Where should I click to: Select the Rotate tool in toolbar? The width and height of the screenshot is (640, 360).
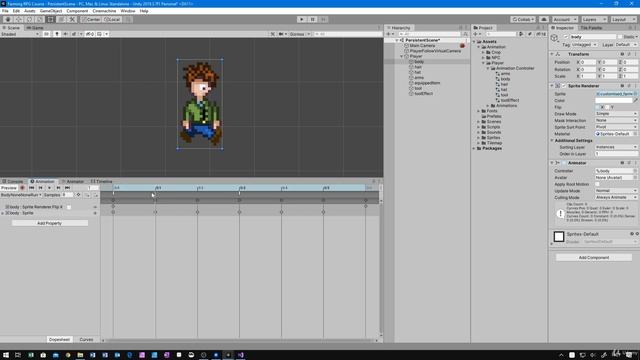pyautogui.click(x=29, y=19)
